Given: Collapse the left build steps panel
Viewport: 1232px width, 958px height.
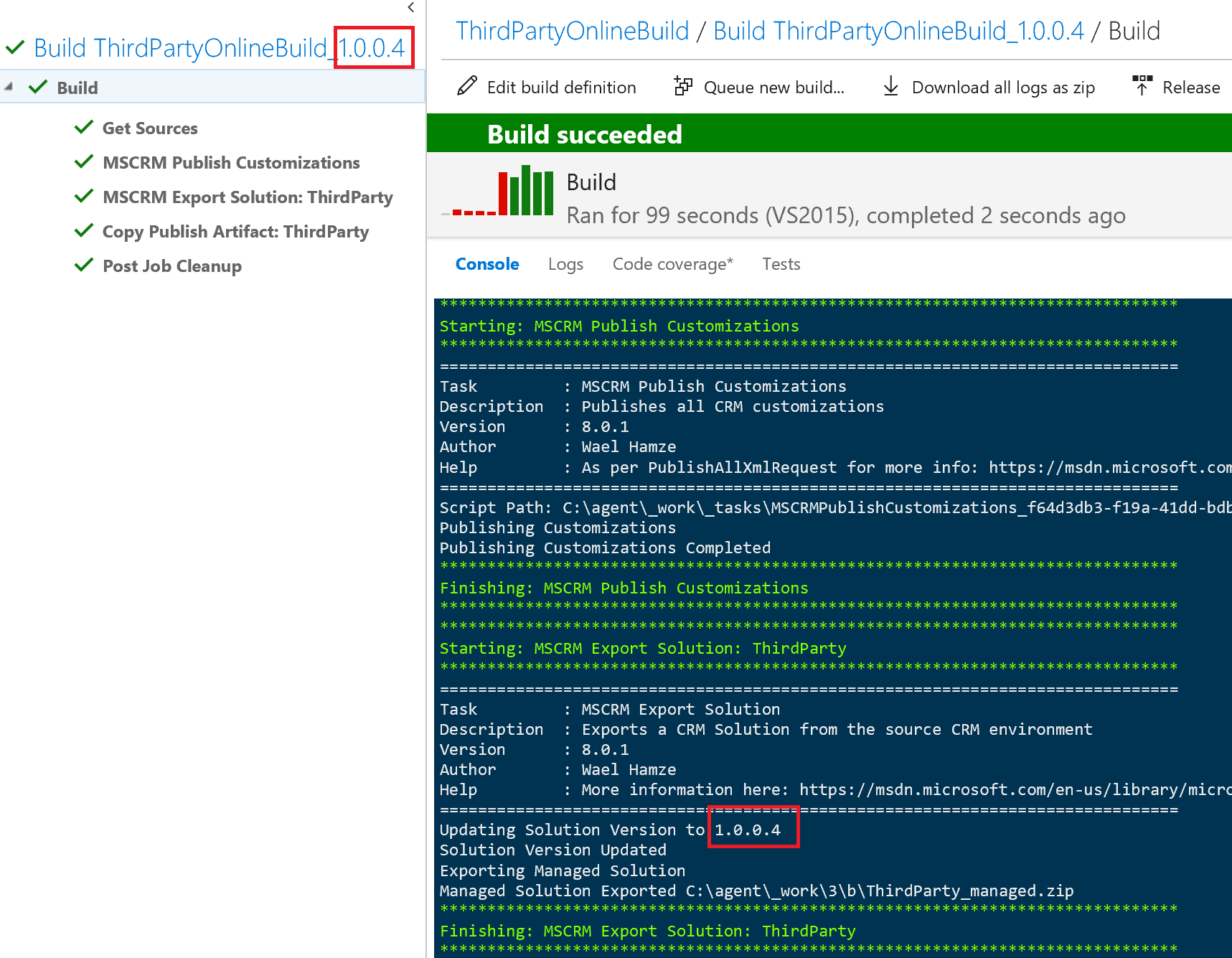Looking at the screenshot, I should pos(410,8).
